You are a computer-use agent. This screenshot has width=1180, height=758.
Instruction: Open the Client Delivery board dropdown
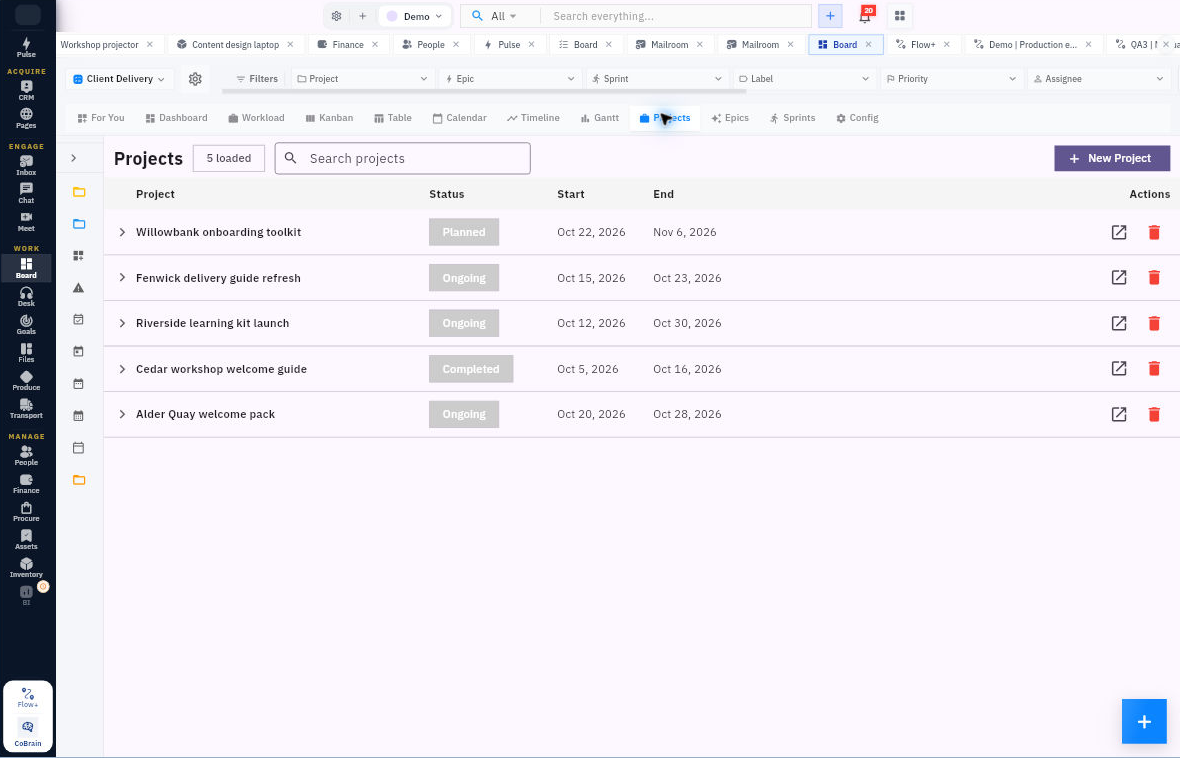[120, 78]
